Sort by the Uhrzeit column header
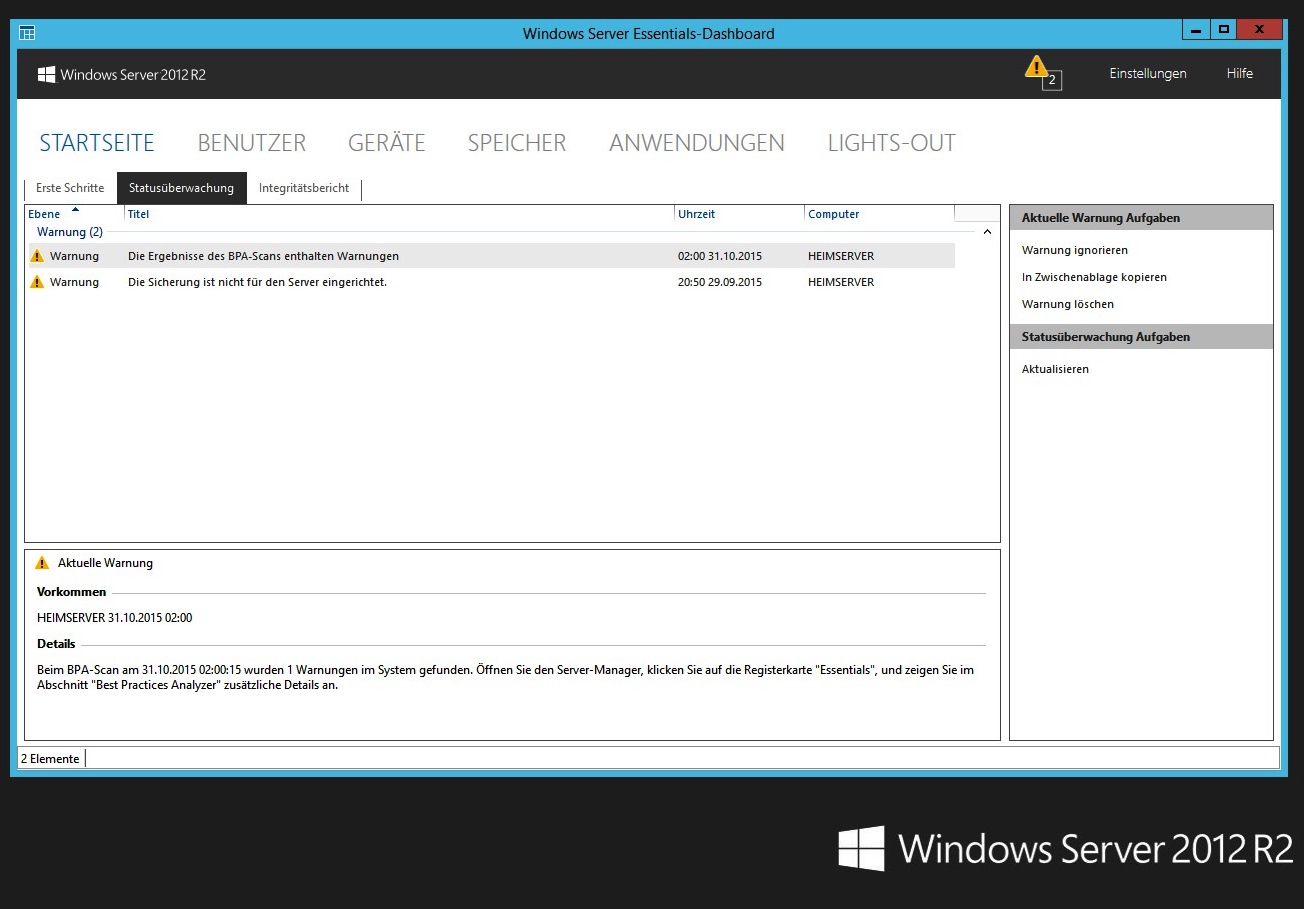1304x909 pixels. pos(739,214)
